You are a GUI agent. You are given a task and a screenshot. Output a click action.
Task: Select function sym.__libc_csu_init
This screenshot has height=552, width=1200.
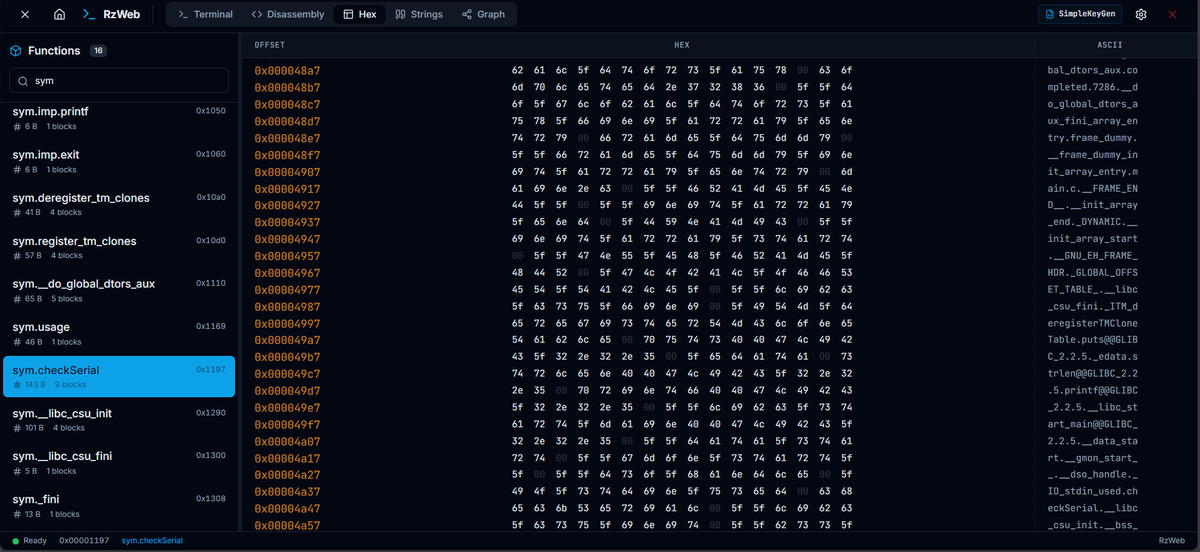point(119,419)
